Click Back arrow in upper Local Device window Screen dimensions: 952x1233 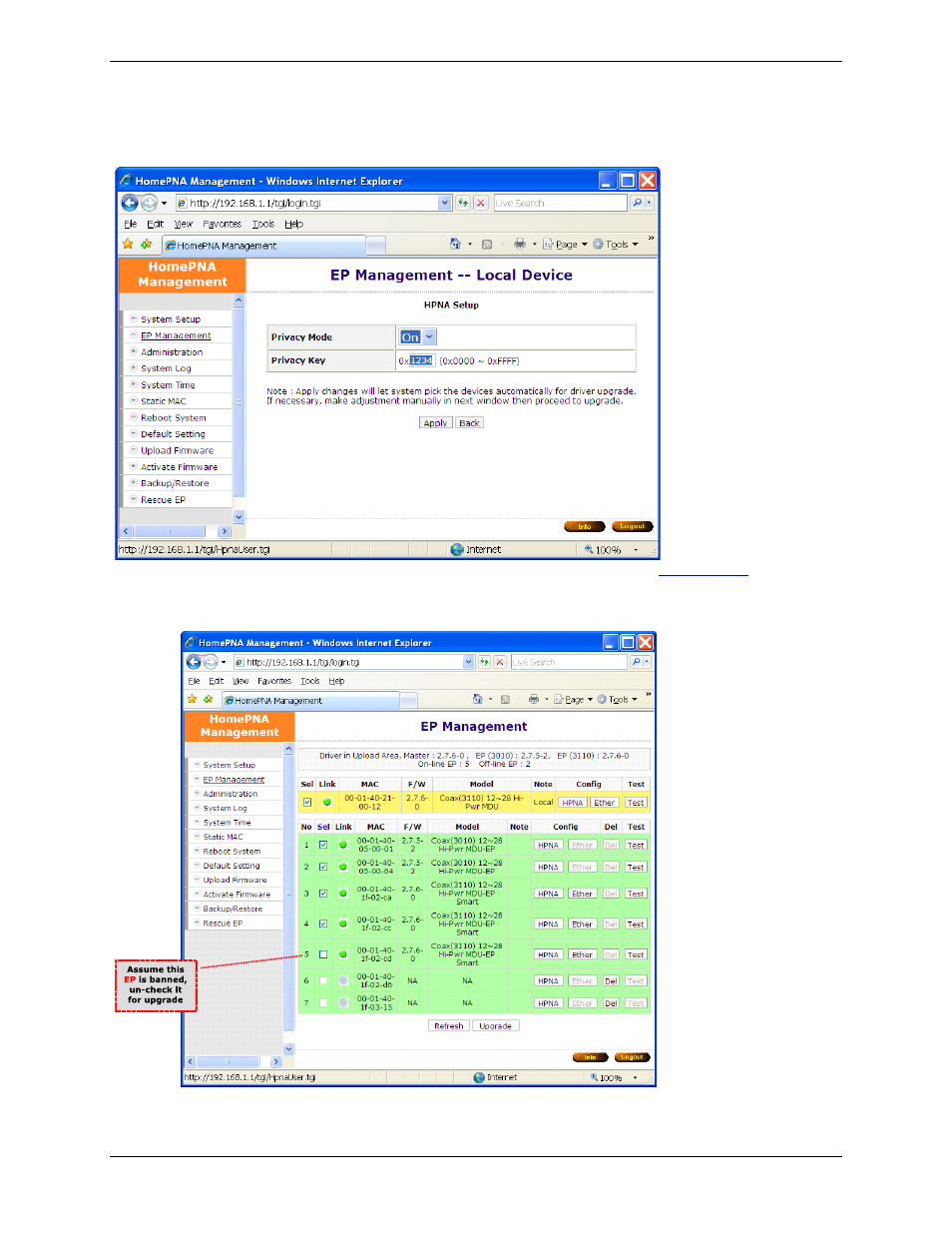pyautogui.click(x=130, y=203)
